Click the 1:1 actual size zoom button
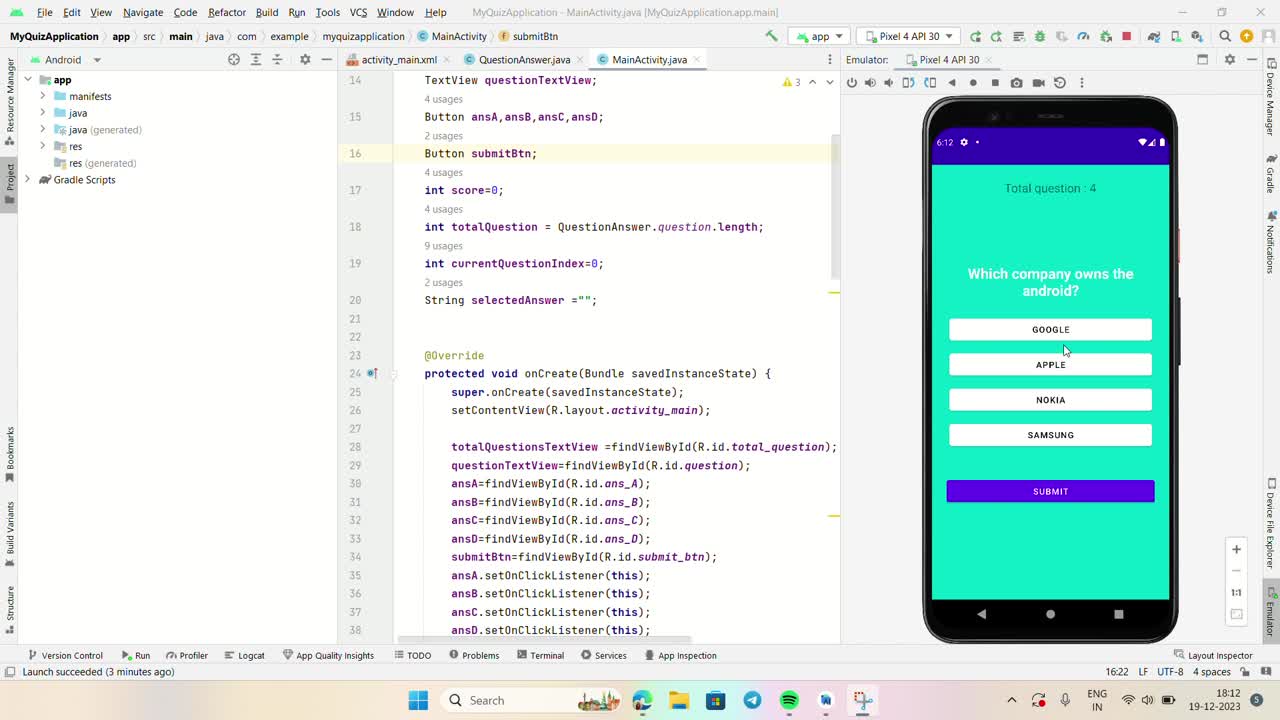Image resolution: width=1280 pixels, height=720 pixels. point(1236,593)
